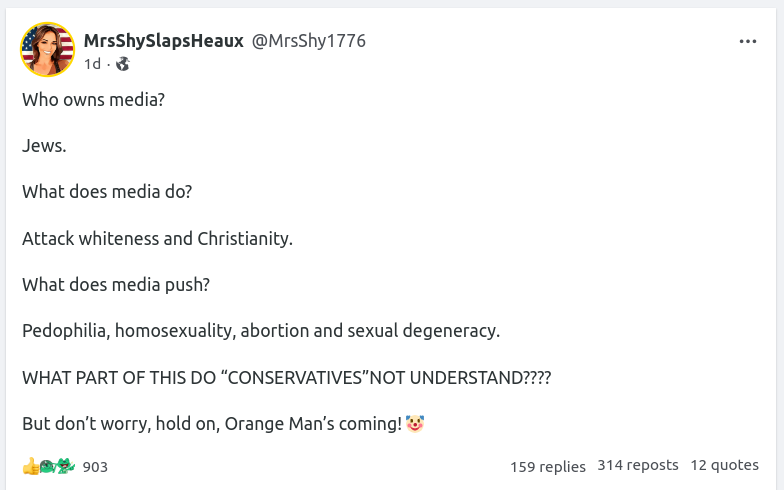Viewport: 784px width, 490px height.
Task: View the 903 reactions count
Action: click(95, 467)
